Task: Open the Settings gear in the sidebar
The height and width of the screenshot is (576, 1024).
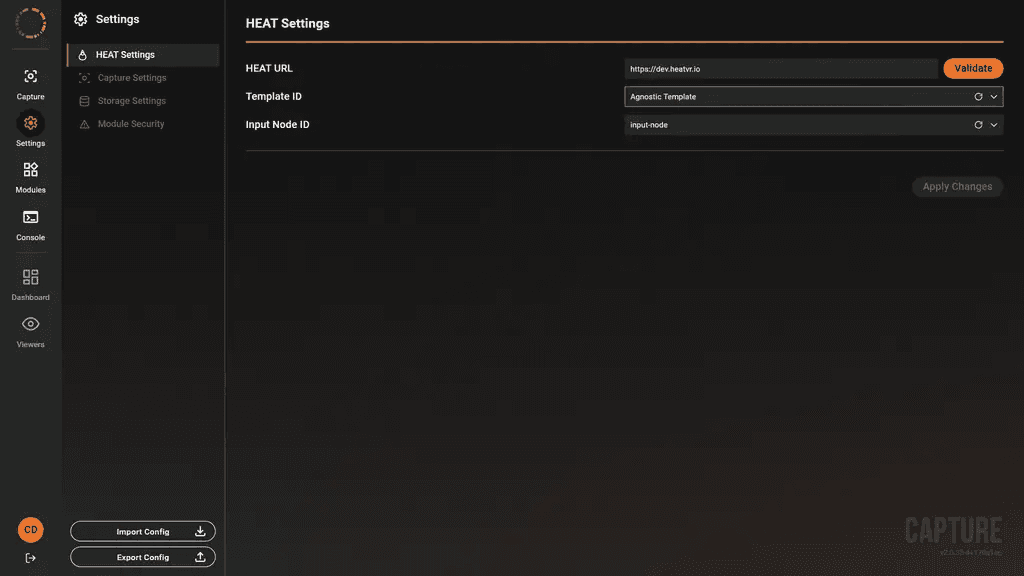Action: [x=30, y=130]
